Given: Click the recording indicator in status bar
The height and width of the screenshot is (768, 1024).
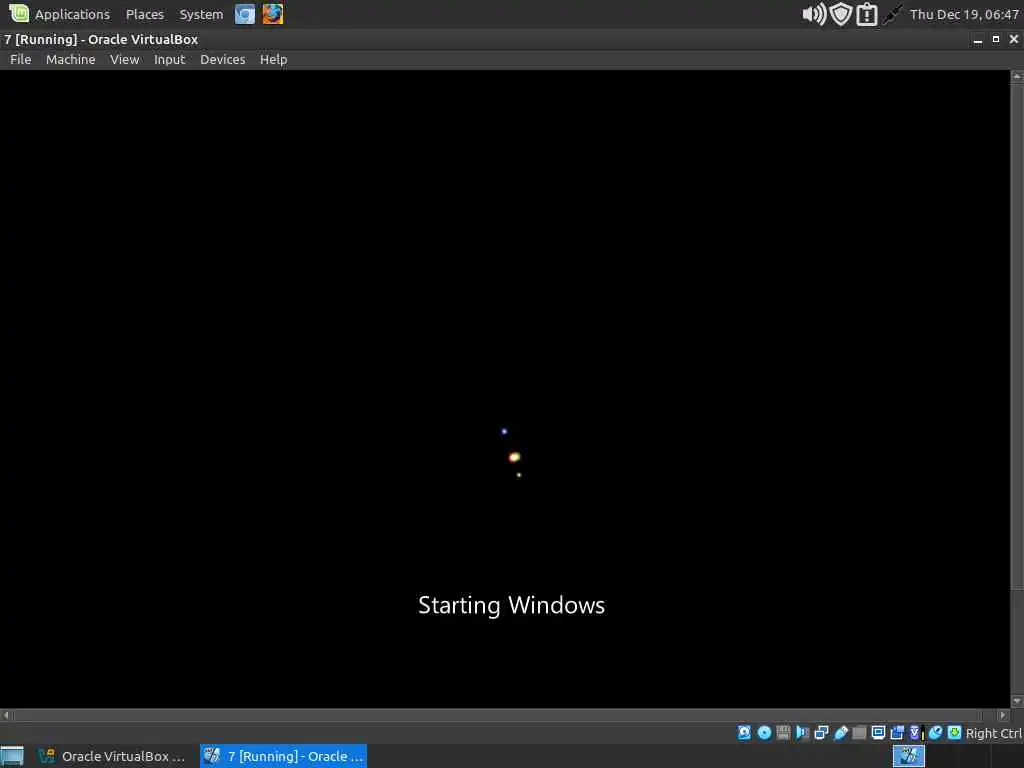Looking at the screenshot, I should click(897, 733).
